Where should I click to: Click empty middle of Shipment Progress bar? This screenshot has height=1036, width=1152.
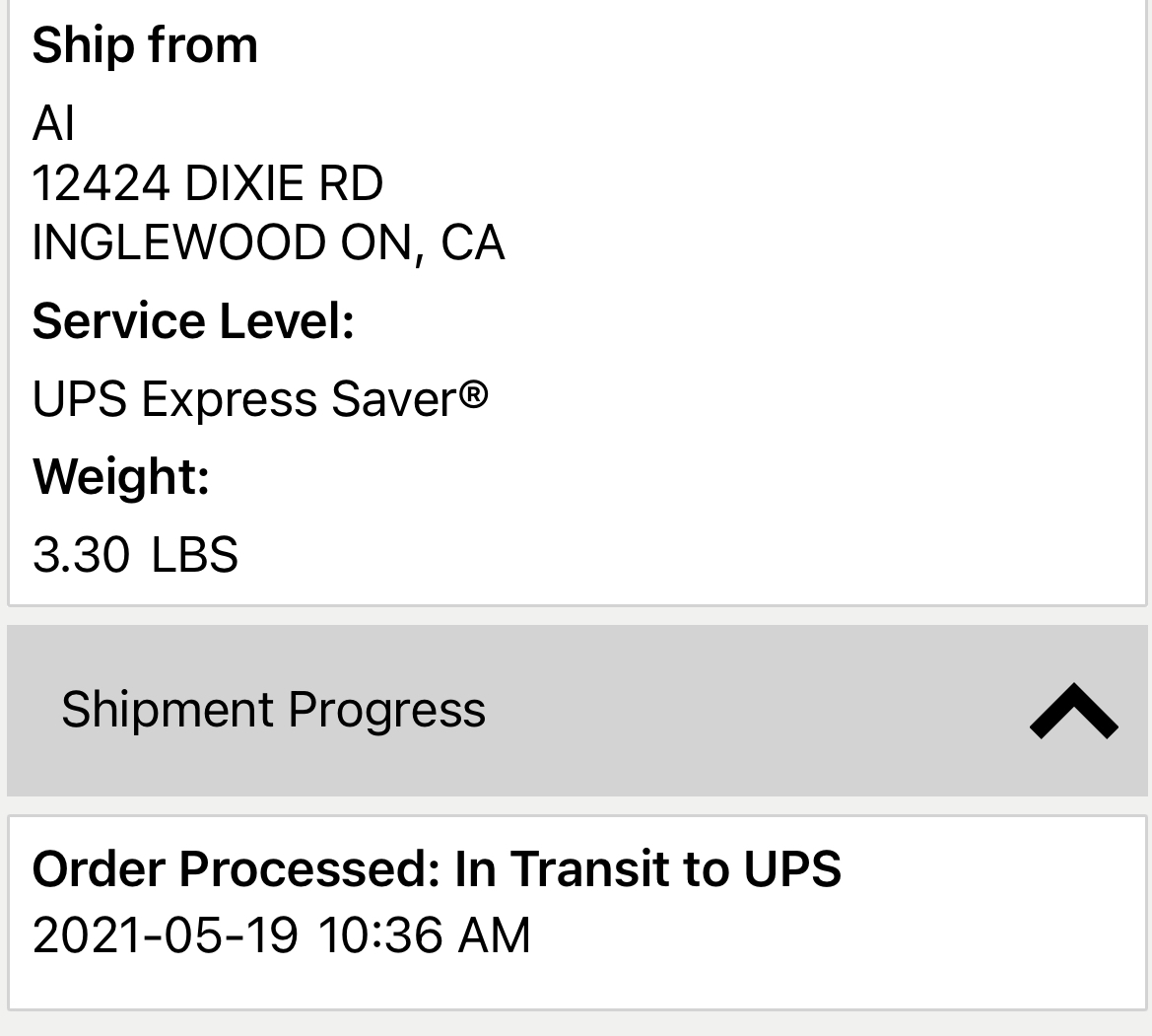point(749,711)
